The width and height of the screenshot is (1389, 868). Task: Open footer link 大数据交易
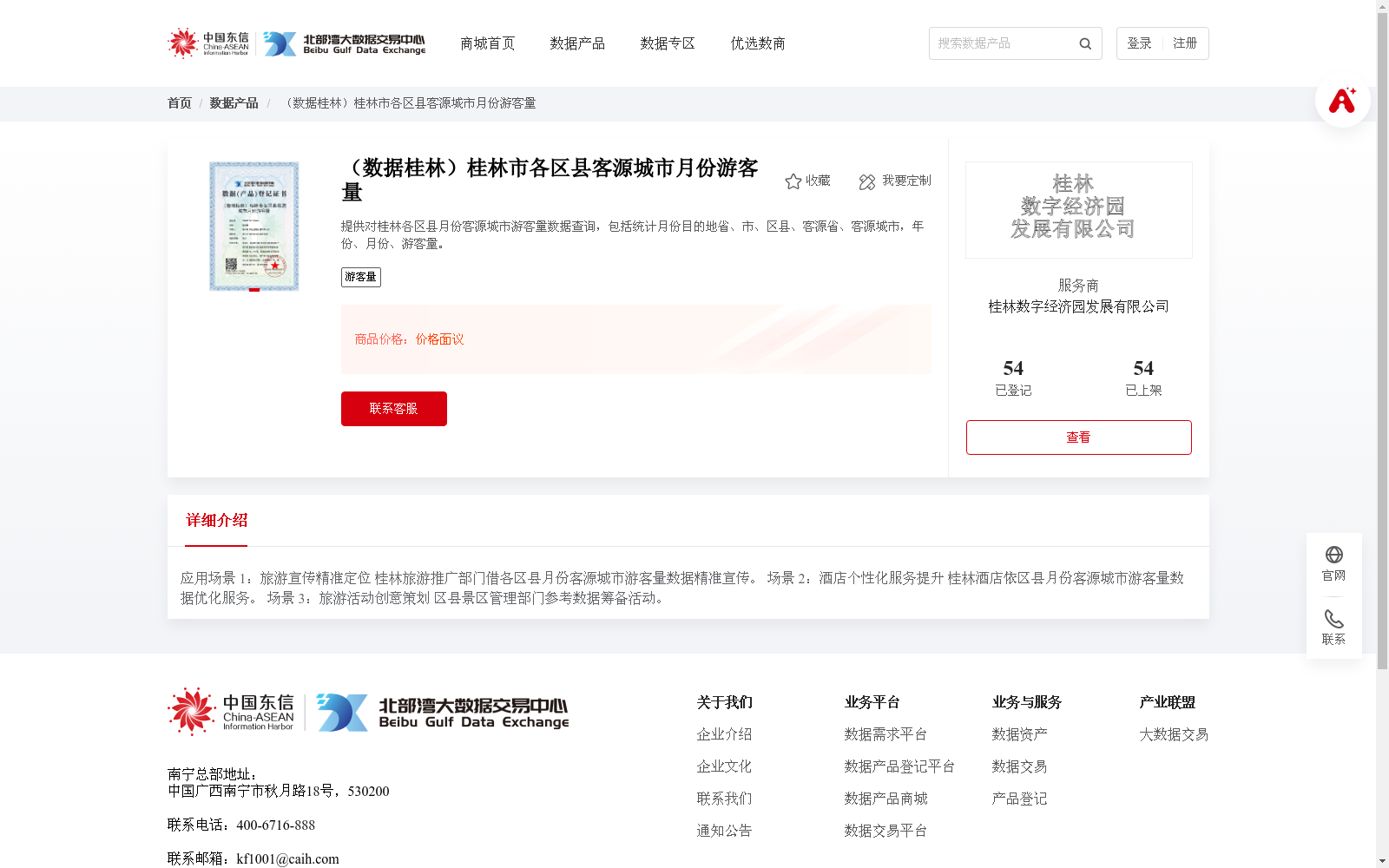pyautogui.click(x=1174, y=734)
